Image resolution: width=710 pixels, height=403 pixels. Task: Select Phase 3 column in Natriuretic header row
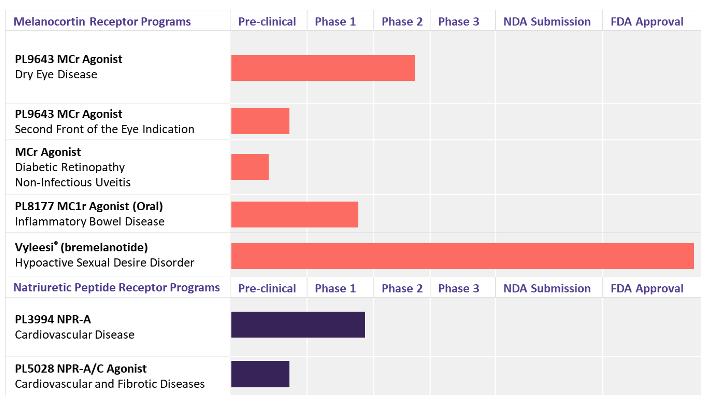point(459,289)
